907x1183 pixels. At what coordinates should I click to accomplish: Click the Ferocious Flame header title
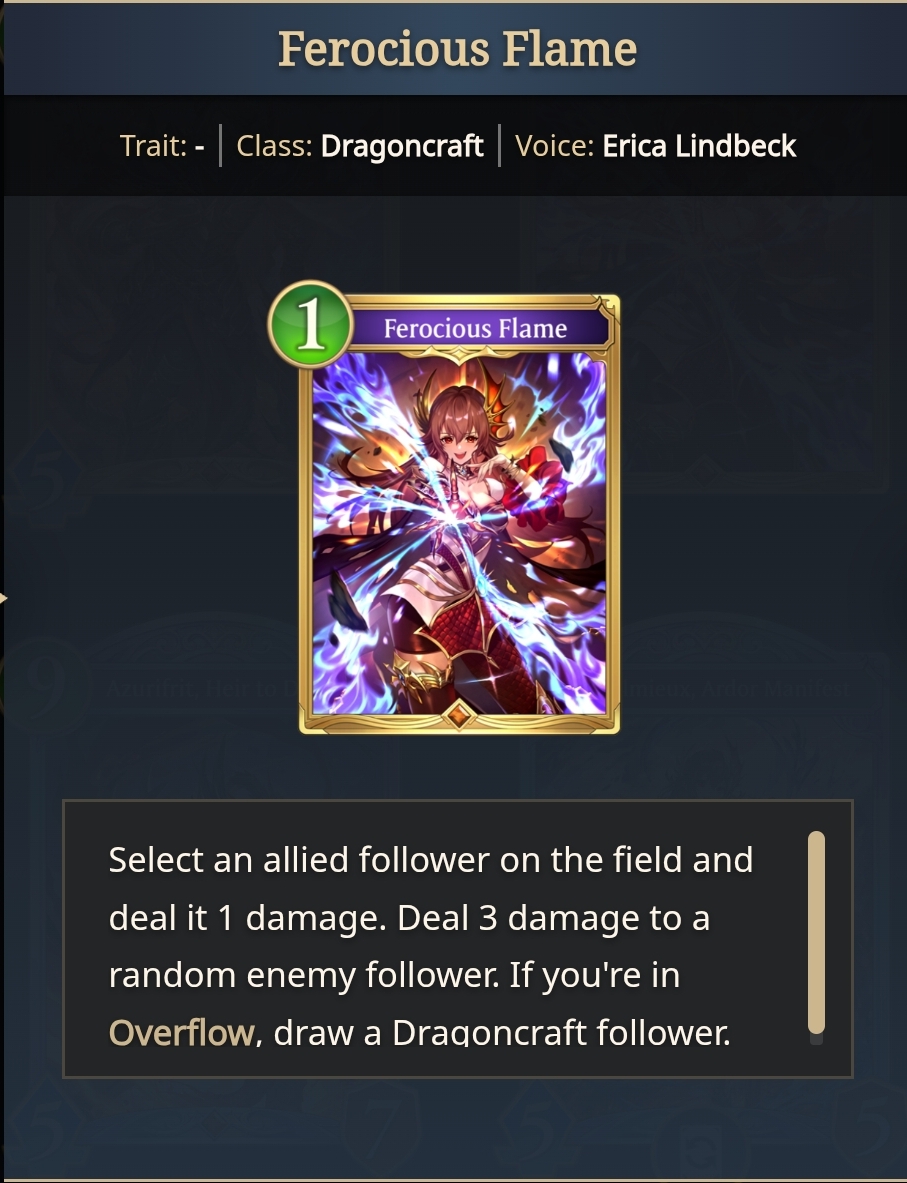pyautogui.click(x=457, y=49)
